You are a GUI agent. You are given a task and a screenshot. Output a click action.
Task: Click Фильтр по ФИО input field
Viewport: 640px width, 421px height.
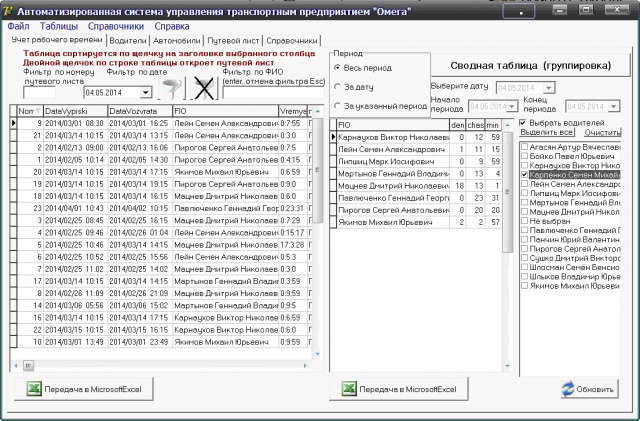tap(273, 93)
